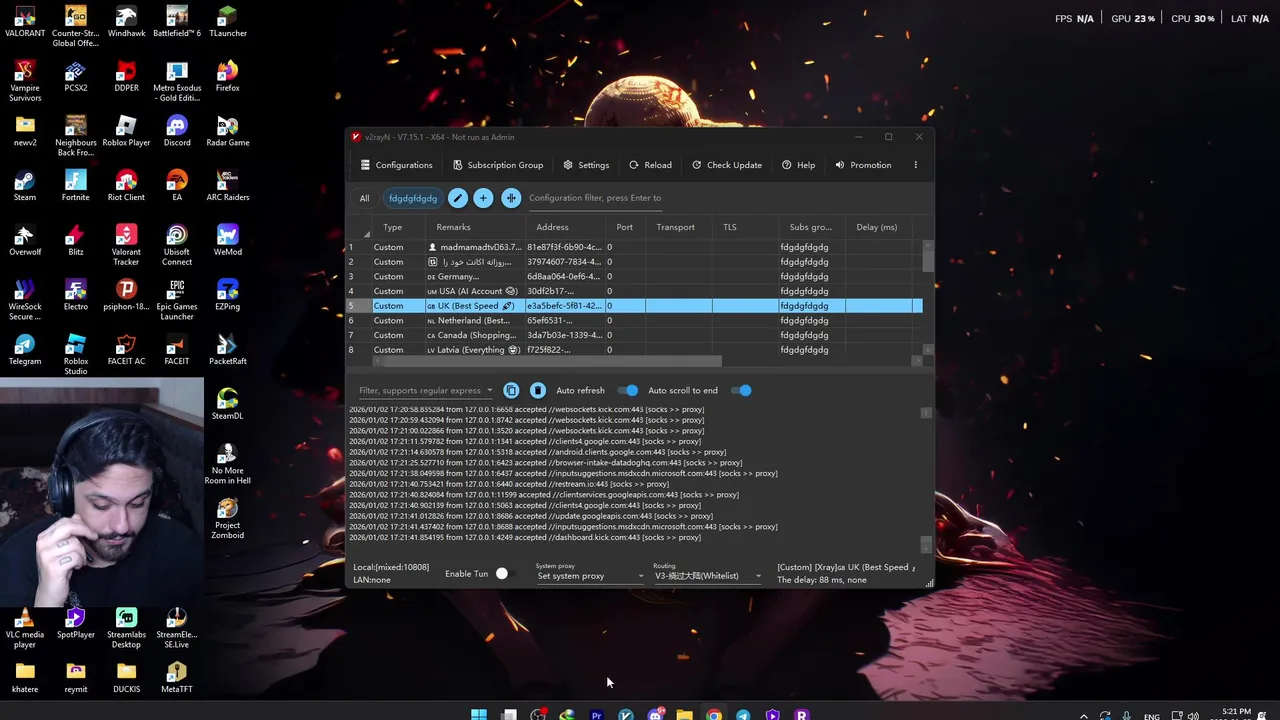Open the Firefox desktop shortcut
Image resolution: width=1280 pixels, height=720 pixels.
pos(227,77)
